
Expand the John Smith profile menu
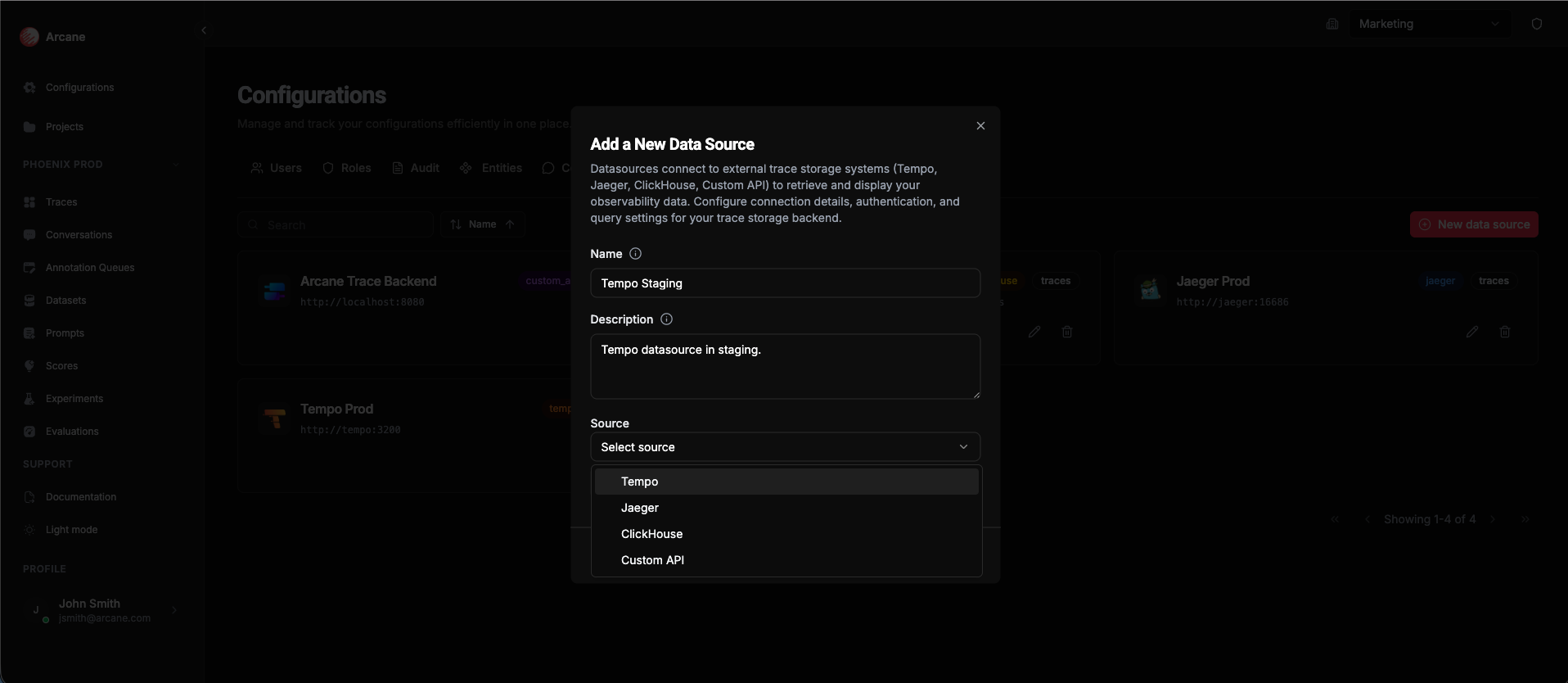[x=174, y=610]
